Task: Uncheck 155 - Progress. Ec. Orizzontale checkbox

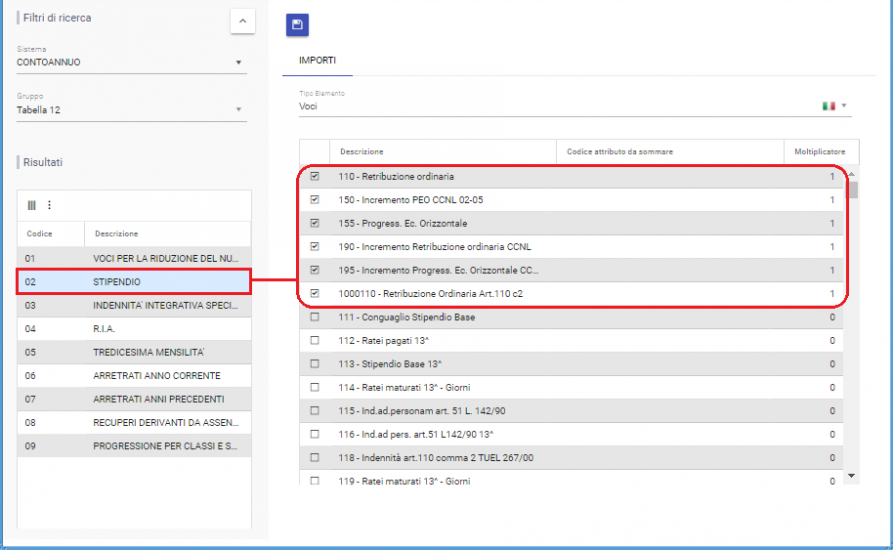Action: click(x=315, y=223)
